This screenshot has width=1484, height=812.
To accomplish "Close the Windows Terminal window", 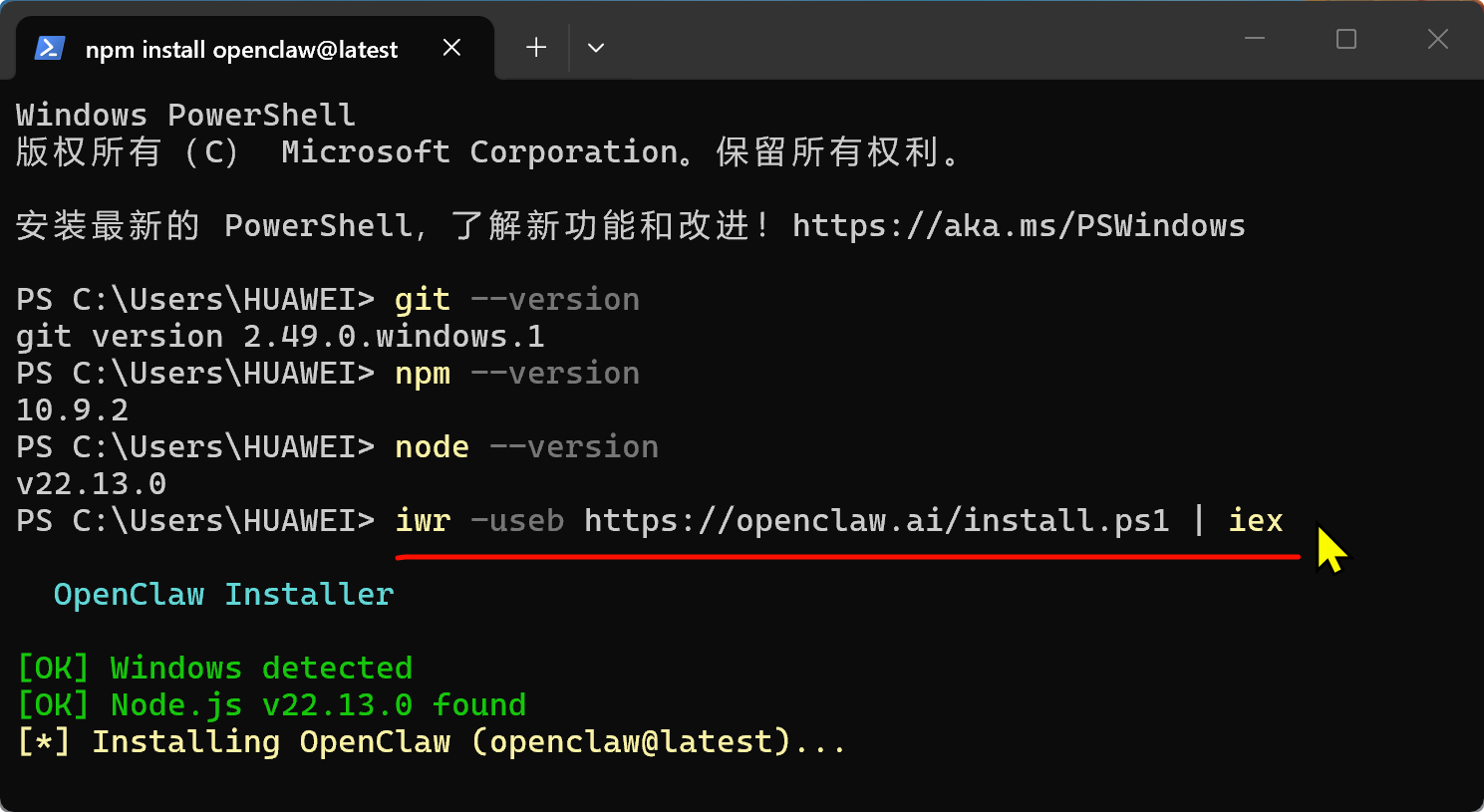I will tap(1437, 40).
